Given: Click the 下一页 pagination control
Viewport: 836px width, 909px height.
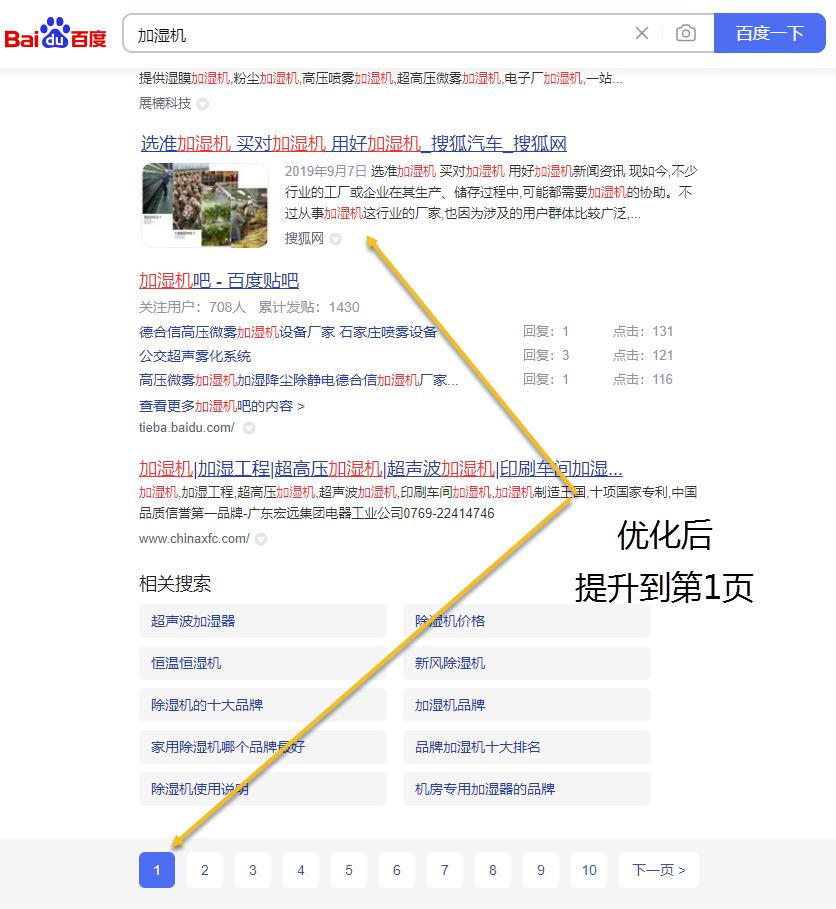Looking at the screenshot, I should [658, 870].
